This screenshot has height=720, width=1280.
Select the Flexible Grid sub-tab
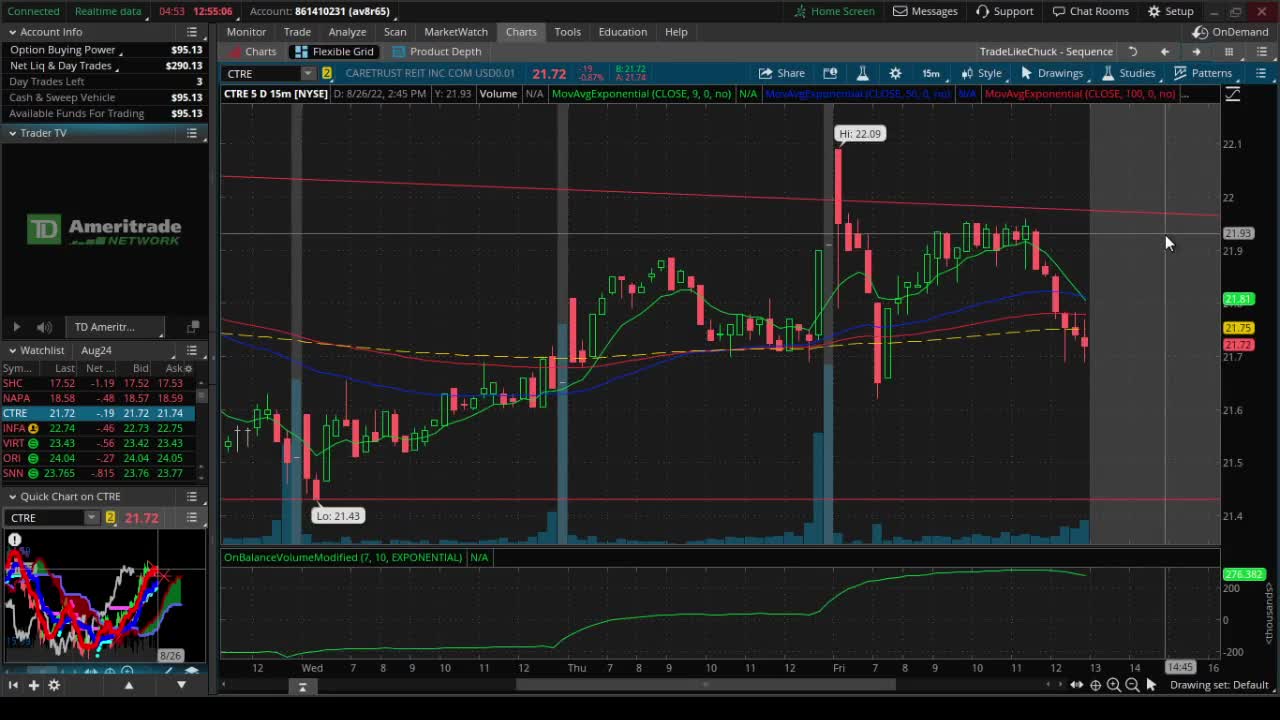pos(334,52)
